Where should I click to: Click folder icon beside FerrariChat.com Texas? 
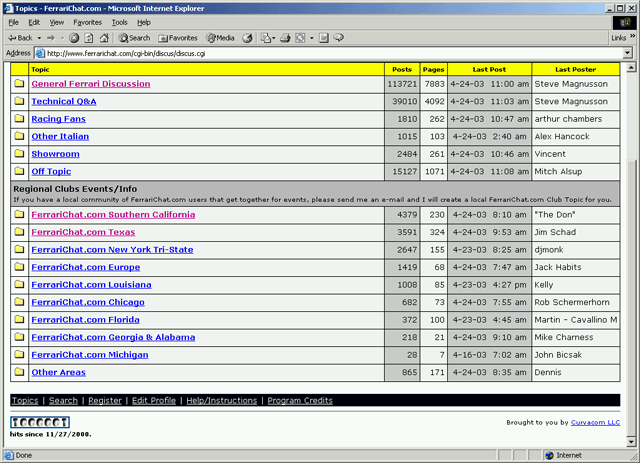tap(19, 232)
